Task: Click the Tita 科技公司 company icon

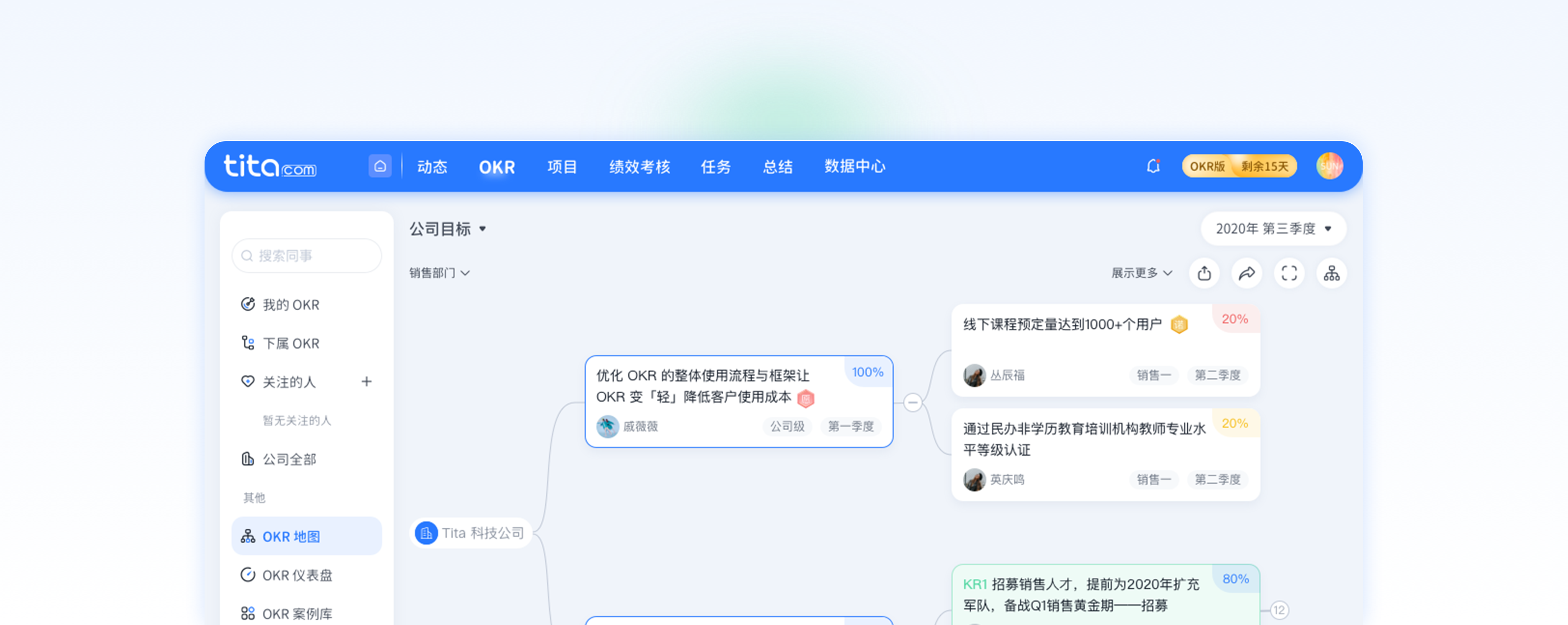Action: click(x=426, y=533)
